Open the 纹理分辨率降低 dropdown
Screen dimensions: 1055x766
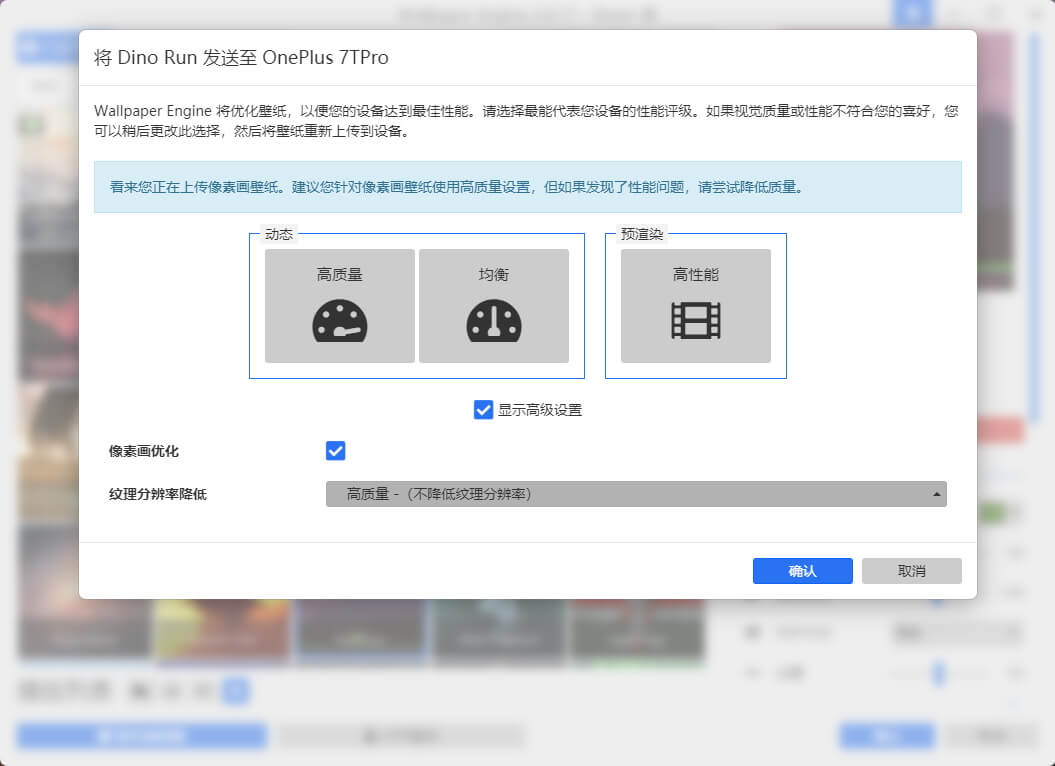click(636, 493)
